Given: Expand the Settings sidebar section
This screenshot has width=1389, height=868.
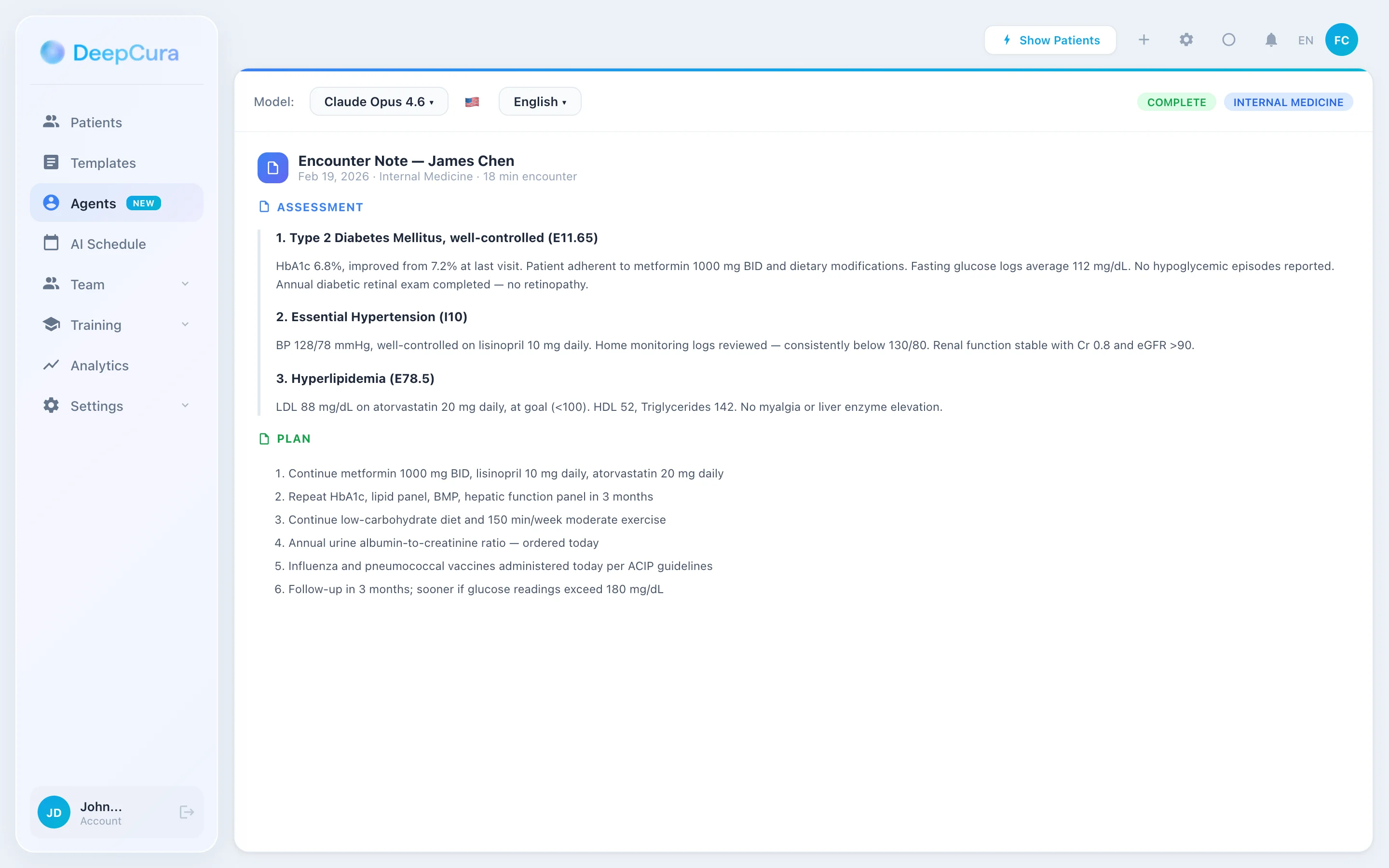Looking at the screenshot, I should pos(184,405).
